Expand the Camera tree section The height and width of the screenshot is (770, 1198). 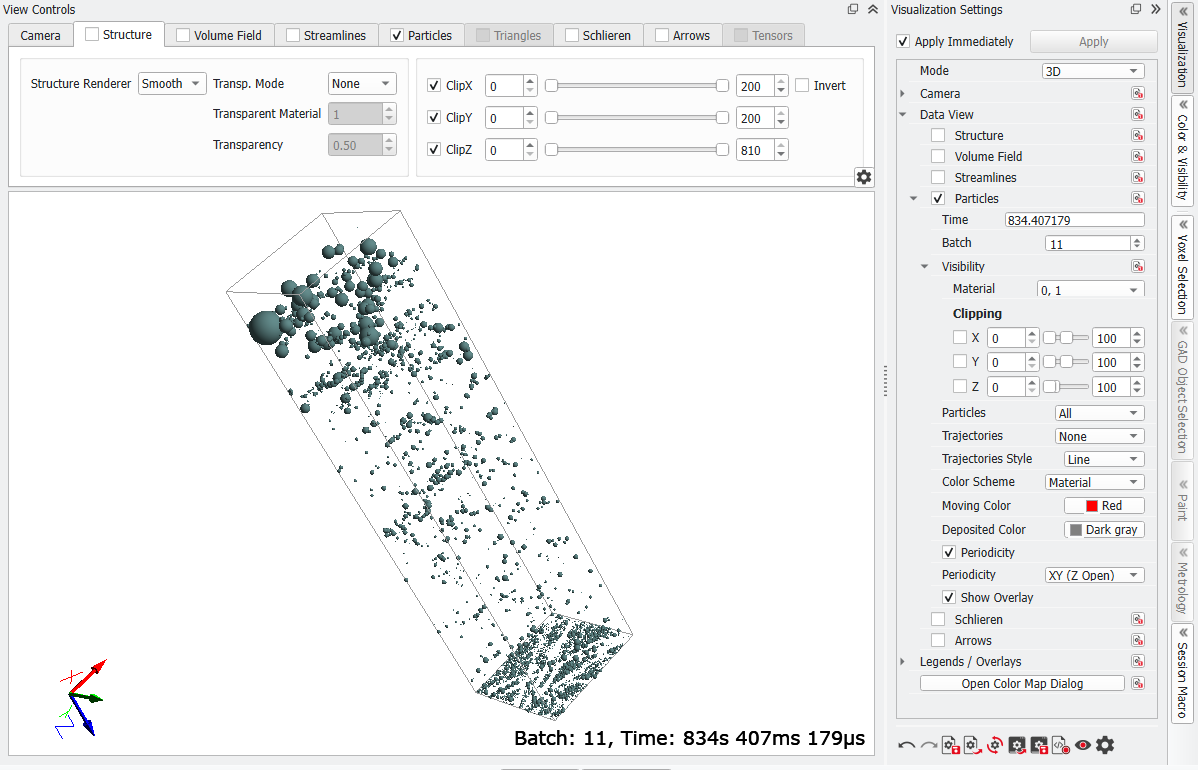(x=903, y=93)
